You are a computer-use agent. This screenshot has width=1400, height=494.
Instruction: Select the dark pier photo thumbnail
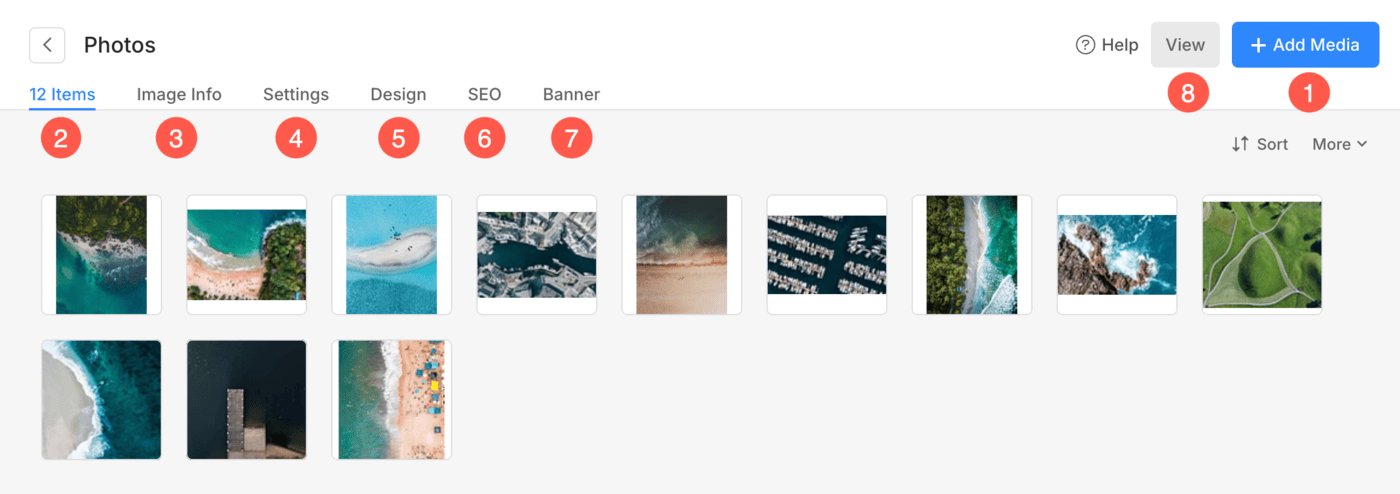click(246, 400)
